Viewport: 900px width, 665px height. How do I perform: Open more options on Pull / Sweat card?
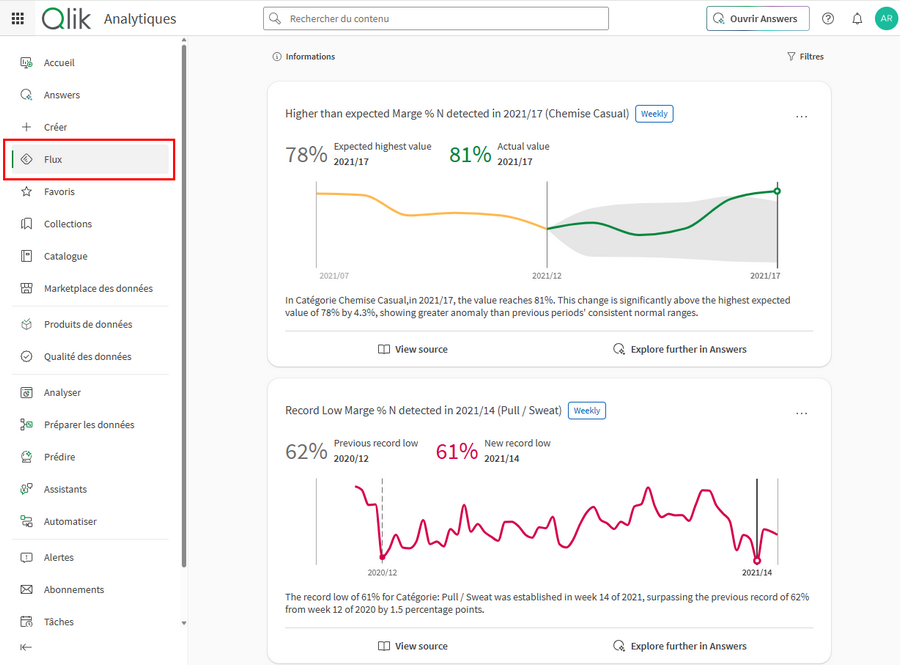801,413
